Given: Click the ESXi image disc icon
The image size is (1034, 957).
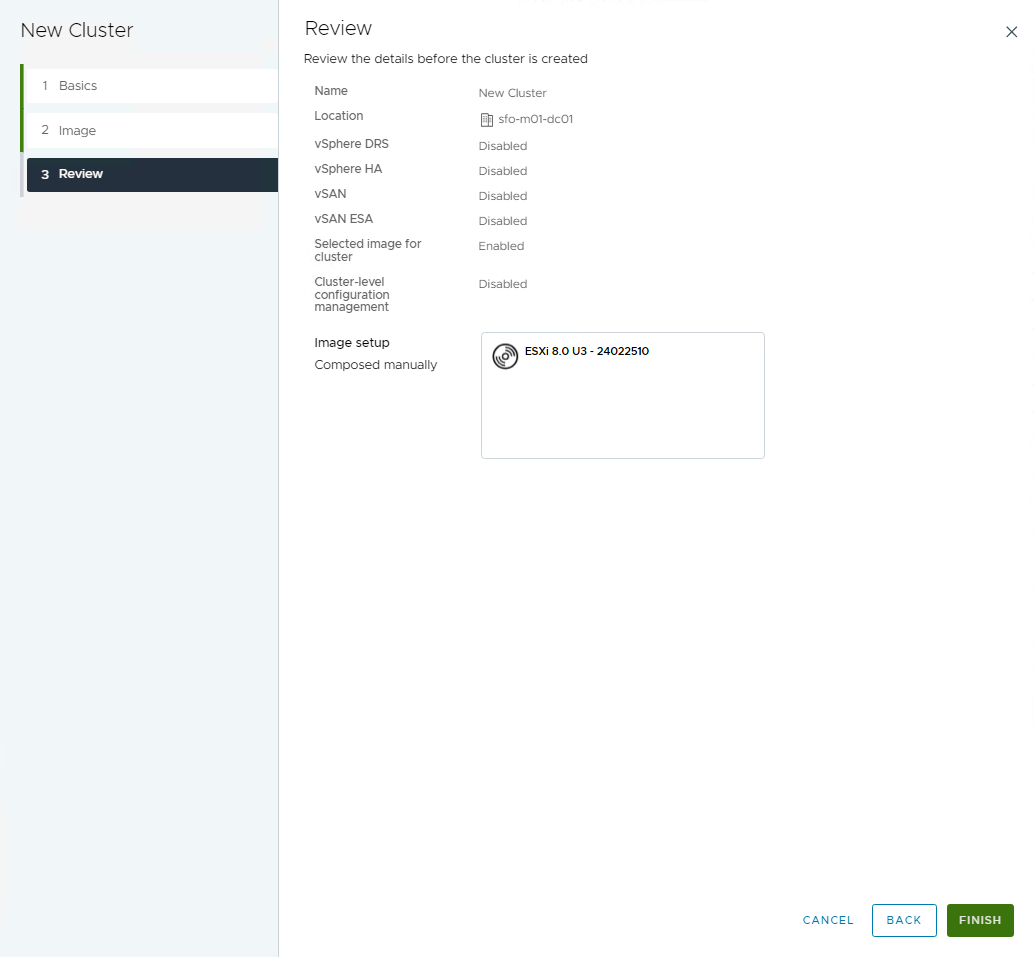Looking at the screenshot, I should click(x=505, y=357).
